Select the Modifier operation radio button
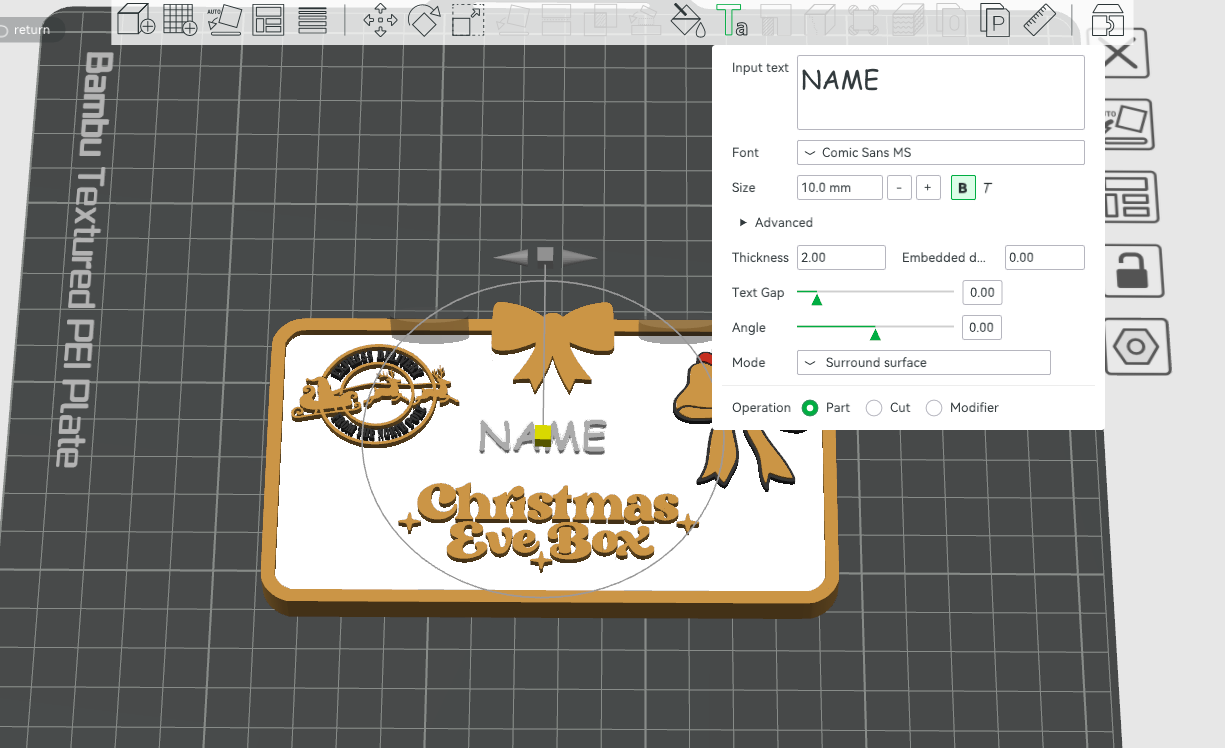Screen dimensions: 1225x748 pyautogui.click(x=934, y=408)
